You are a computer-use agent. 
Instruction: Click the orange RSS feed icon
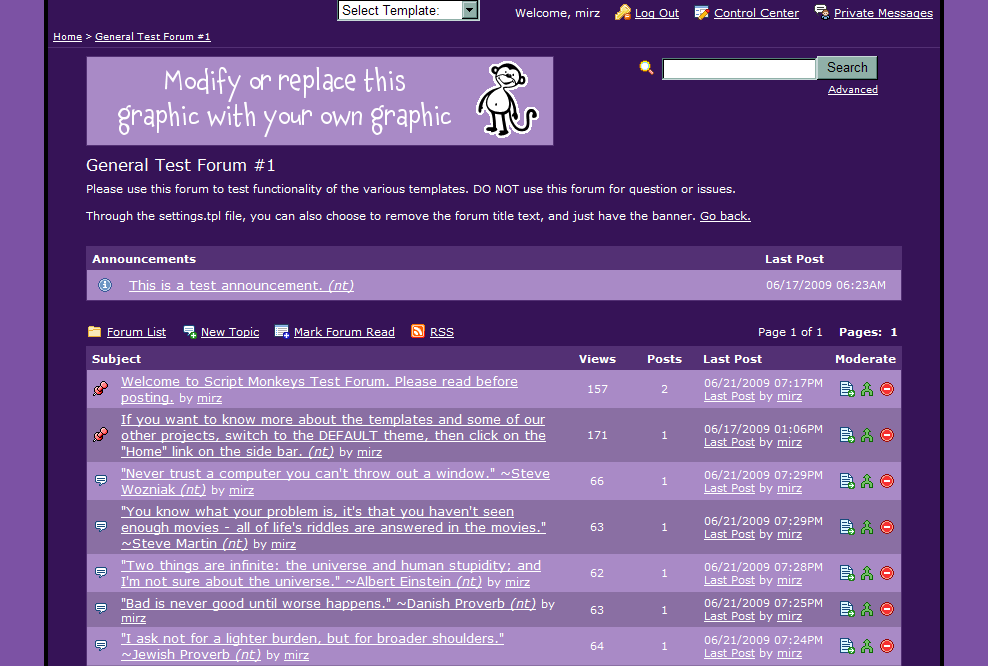pyautogui.click(x=418, y=331)
